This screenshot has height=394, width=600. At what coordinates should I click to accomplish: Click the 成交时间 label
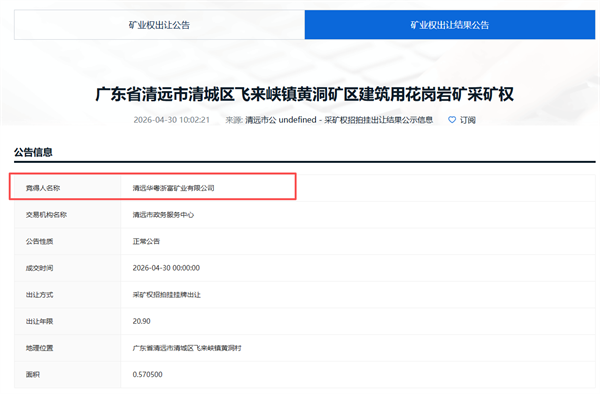click(39, 268)
